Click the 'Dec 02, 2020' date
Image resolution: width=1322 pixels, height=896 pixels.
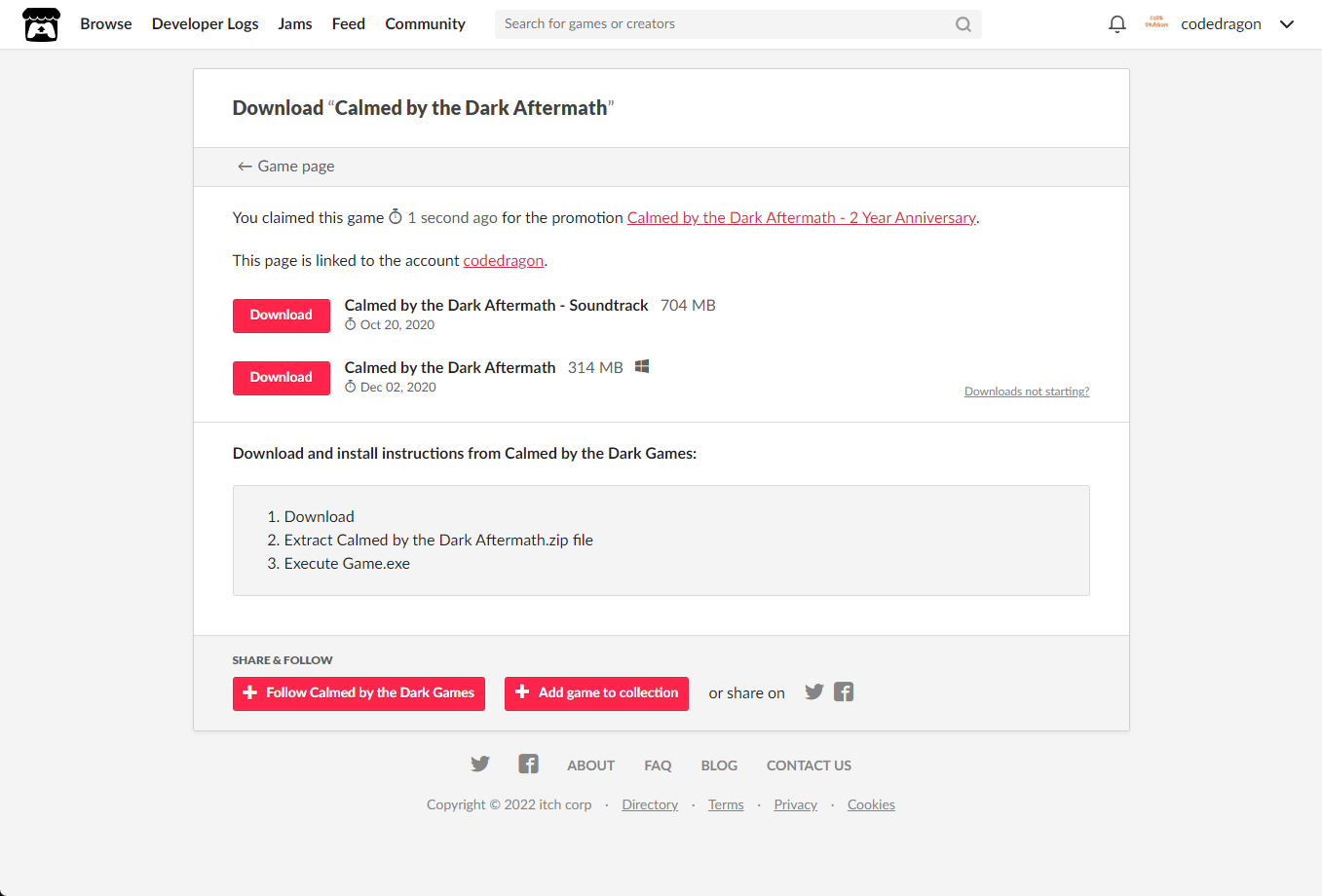[x=398, y=388]
